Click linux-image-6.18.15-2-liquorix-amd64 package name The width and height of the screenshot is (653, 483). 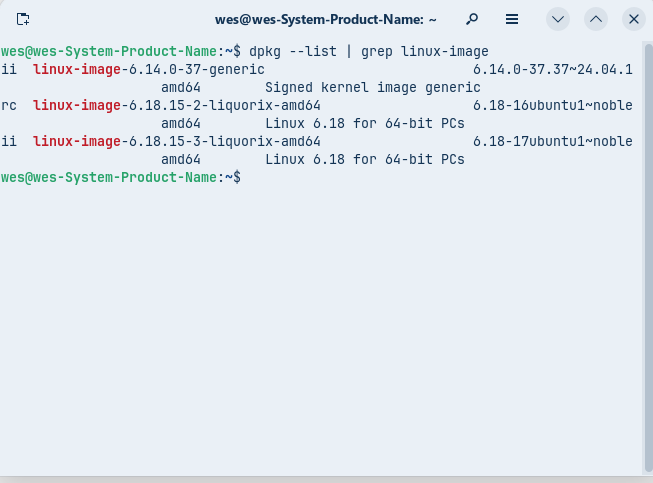coord(176,105)
